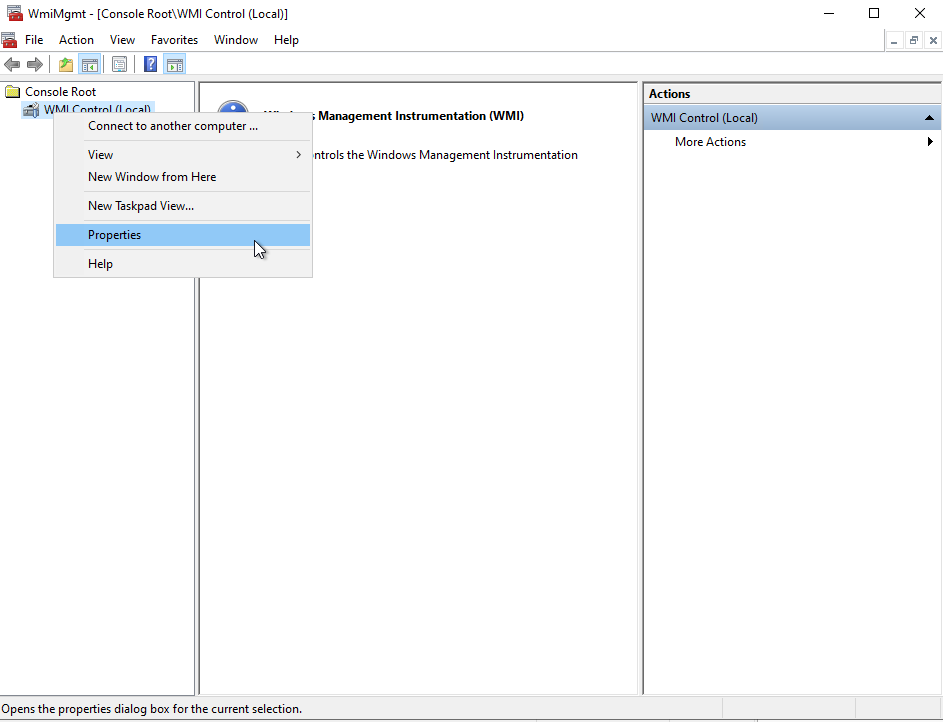Viewport: 943px width, 722px height.
Task: Toggle Show/Hide Console Tree toolbar icon
Action: click(x=90, y=65)
